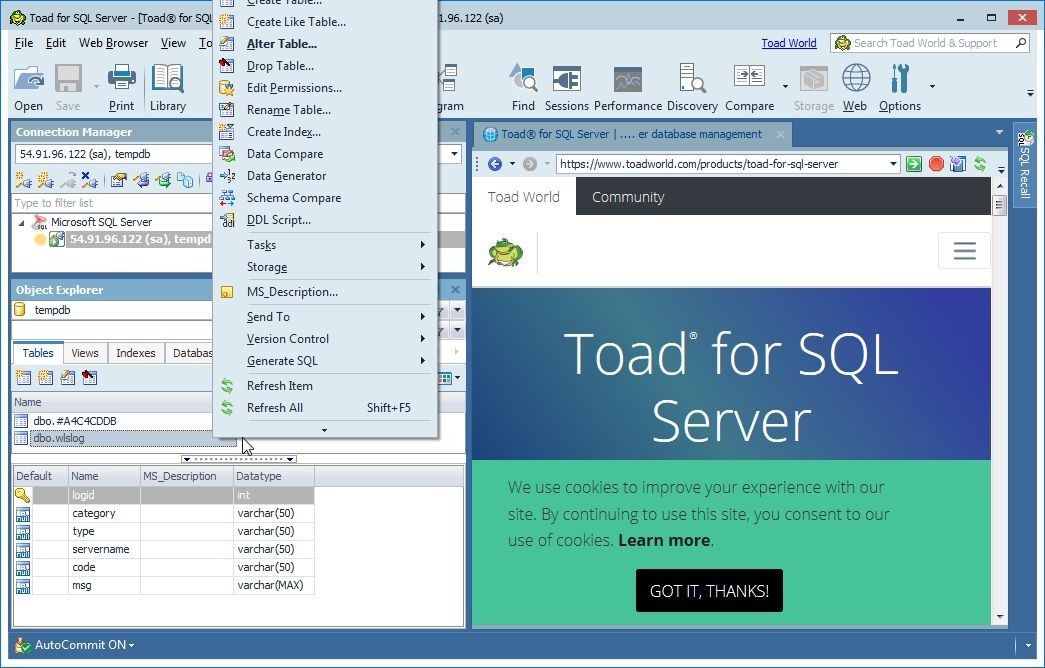Screen dimensions: 1045x668
Task: Open the Toad World link near the search box
Action: (x=789, y=43)
